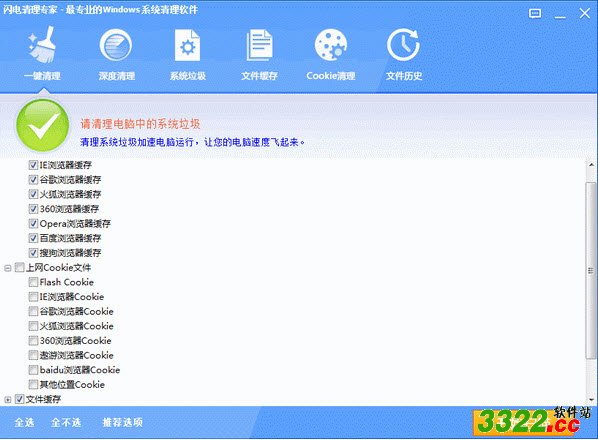This screenshot has height=440, width=598.
Task: Select the 360浏览器Cookie row label
Action: (76, 340)
